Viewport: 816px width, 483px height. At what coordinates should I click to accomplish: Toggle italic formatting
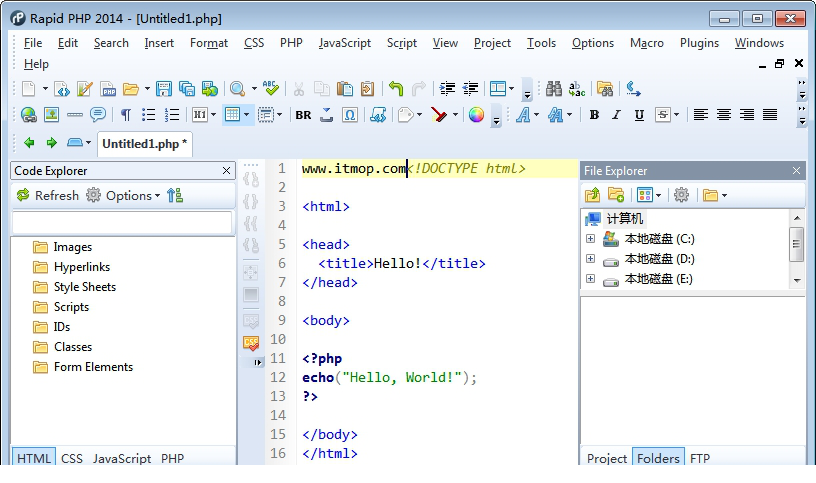(616, 115)
